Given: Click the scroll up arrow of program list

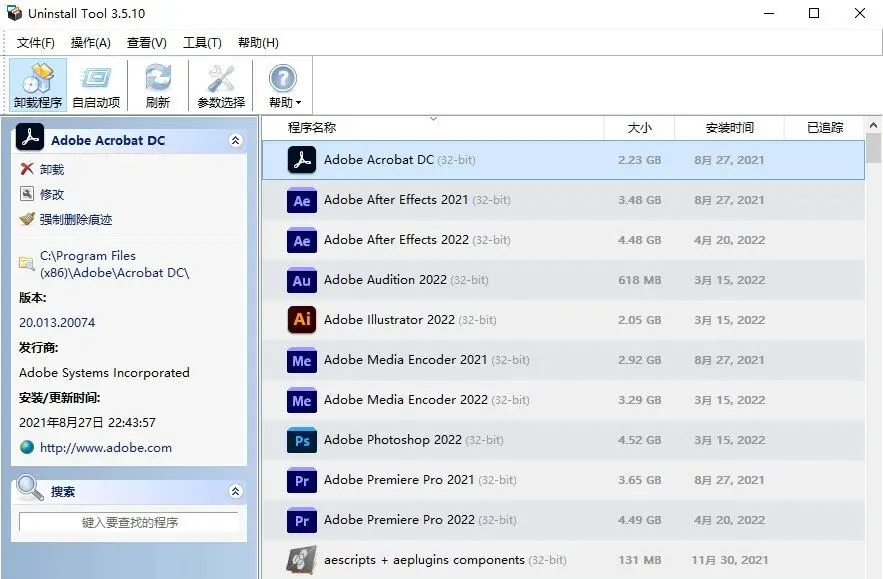Looking at the screenshot, I should click(873, 125).
